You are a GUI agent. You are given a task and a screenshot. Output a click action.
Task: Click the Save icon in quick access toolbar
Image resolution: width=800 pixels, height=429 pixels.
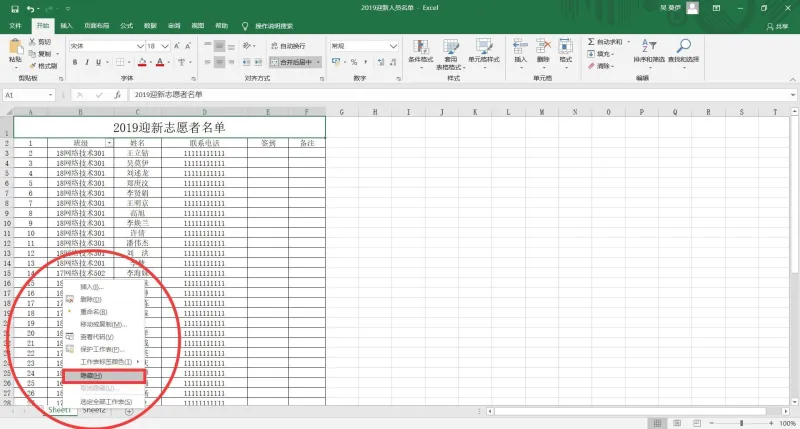point(15,9)
